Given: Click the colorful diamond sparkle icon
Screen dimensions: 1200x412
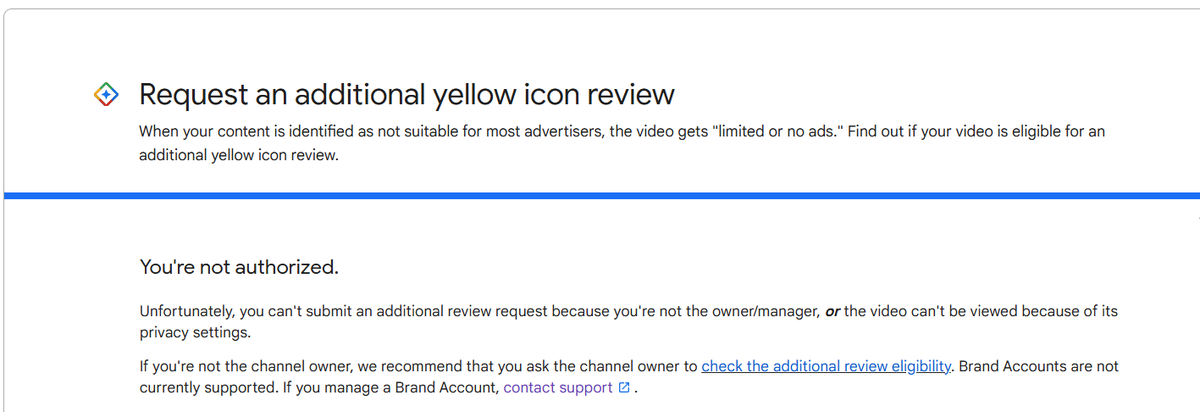Looking at the screenshot, I should coord(107,95).
